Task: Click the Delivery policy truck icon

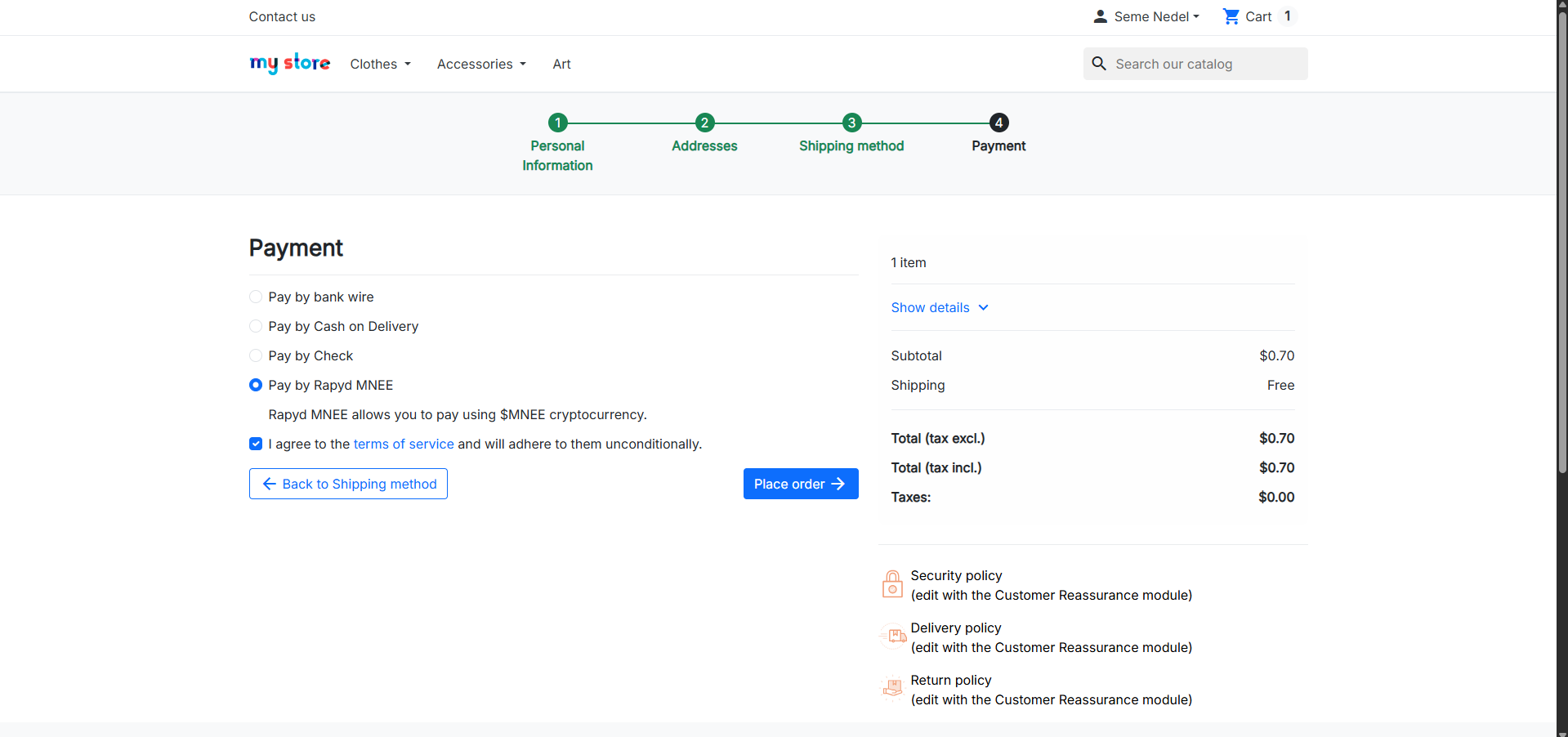Action: point(893,636)
